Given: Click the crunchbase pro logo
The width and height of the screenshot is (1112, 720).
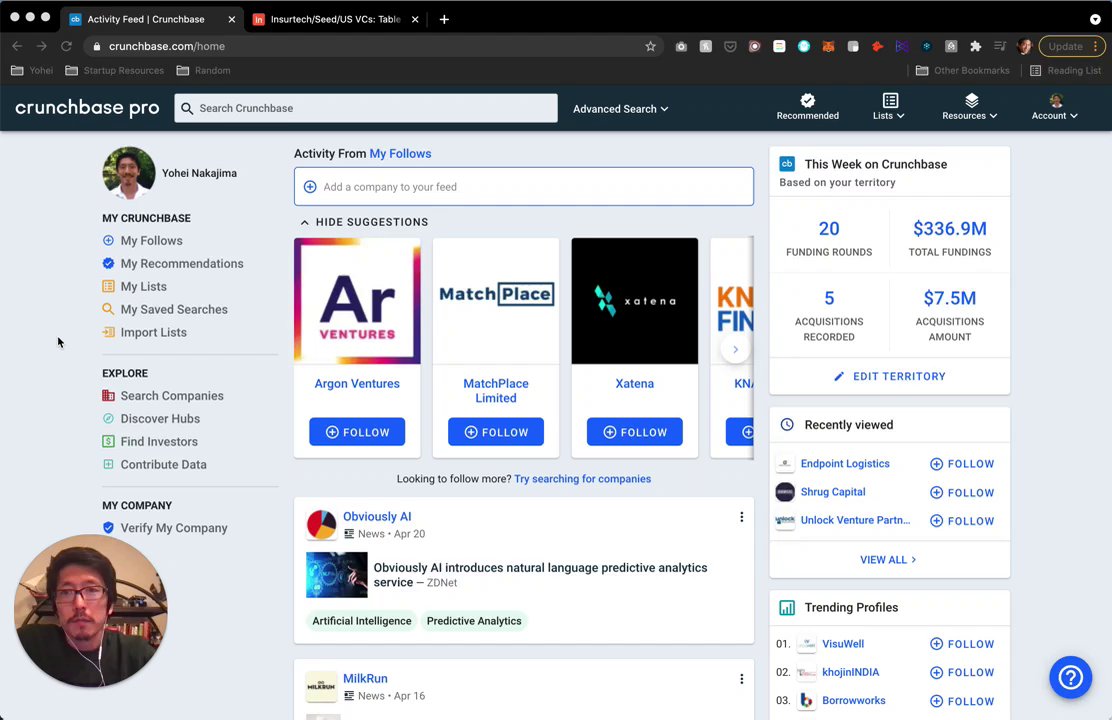Looking at the screenshot, I should pyautogui.click(x=87, y=108).
